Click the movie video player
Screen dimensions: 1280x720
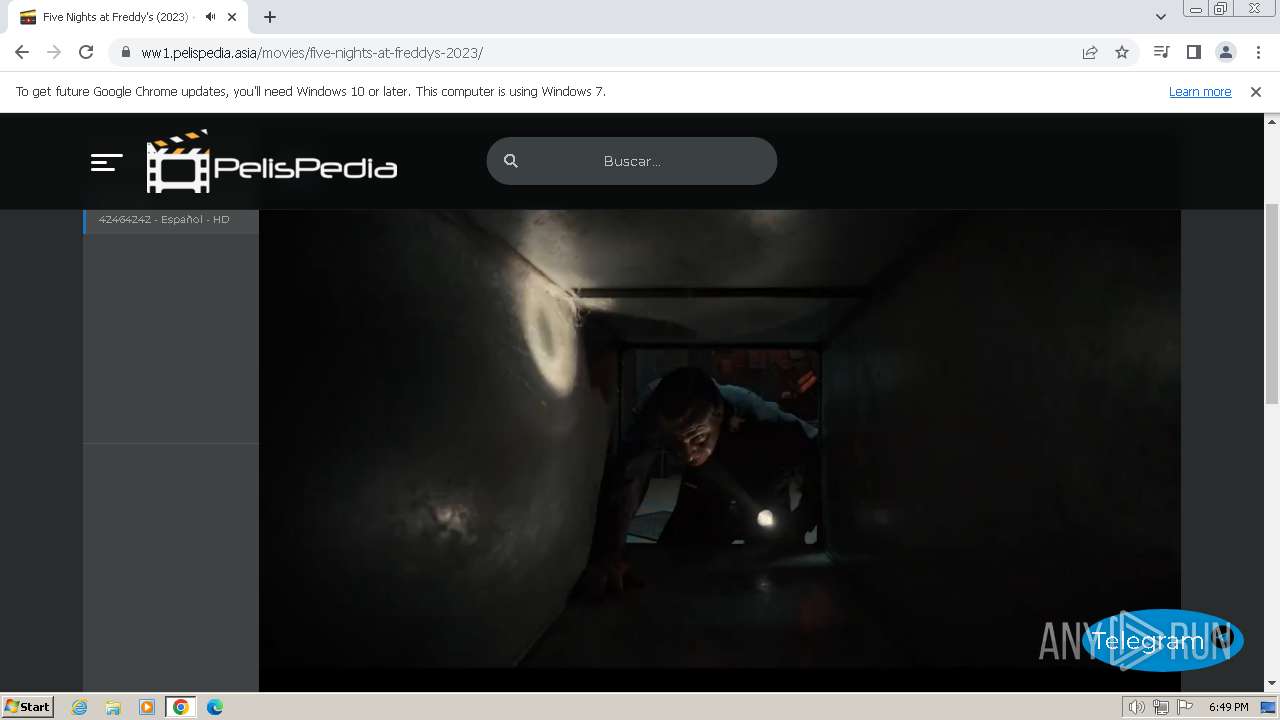[720, 440]
